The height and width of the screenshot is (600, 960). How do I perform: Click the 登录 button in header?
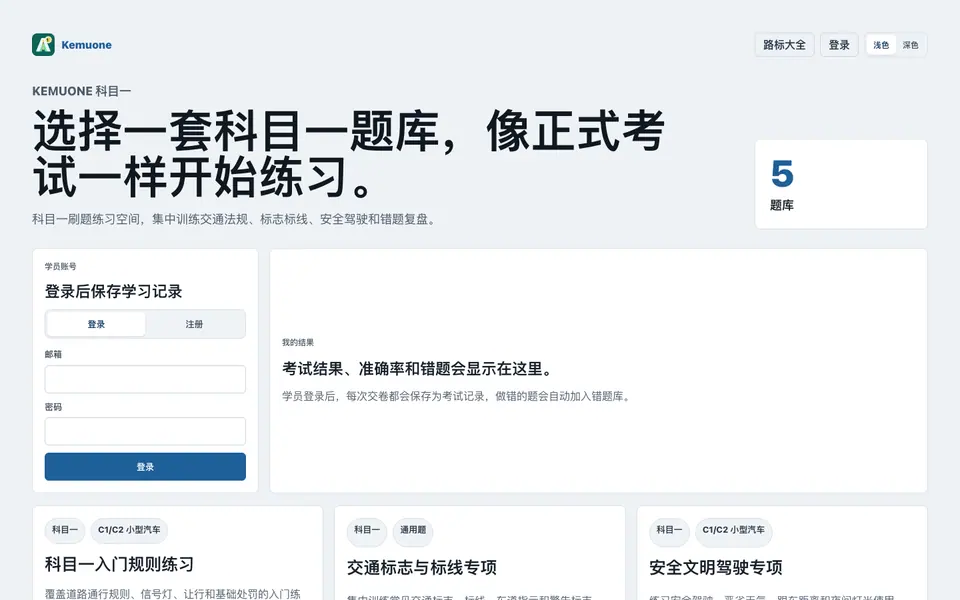point(839,45)
